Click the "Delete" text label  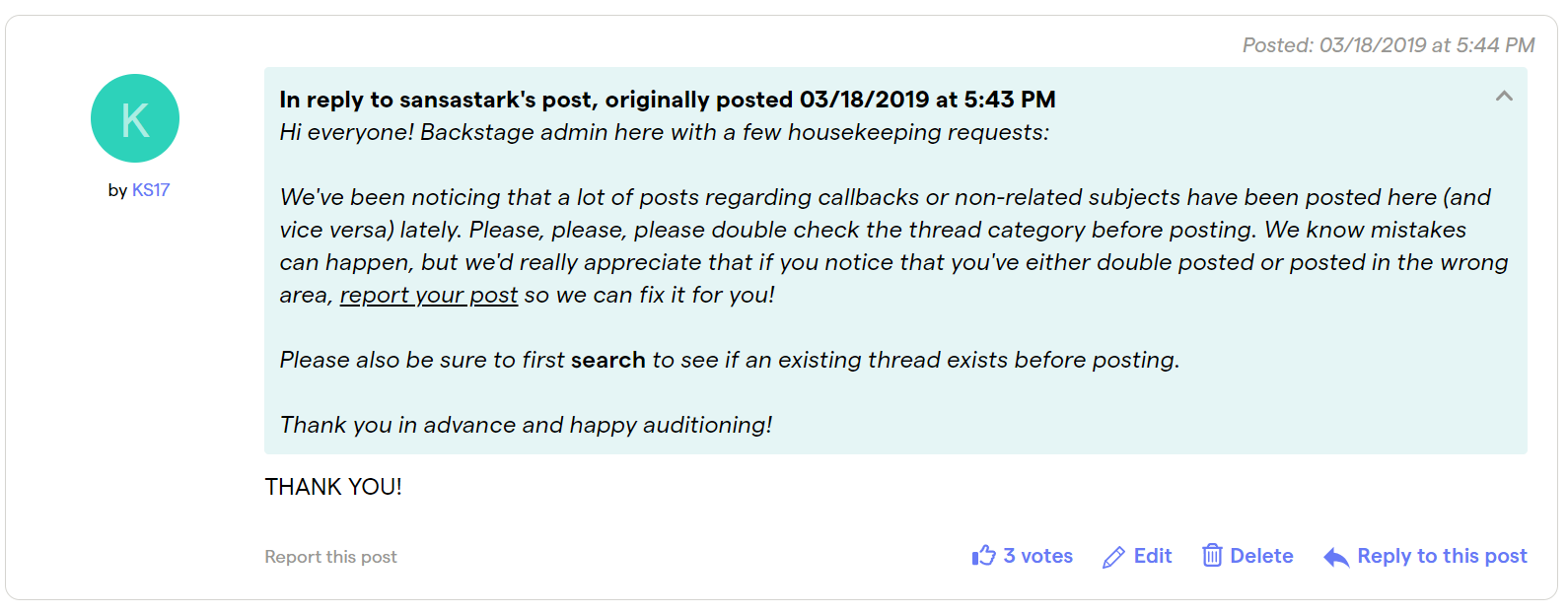[1261, 556]
